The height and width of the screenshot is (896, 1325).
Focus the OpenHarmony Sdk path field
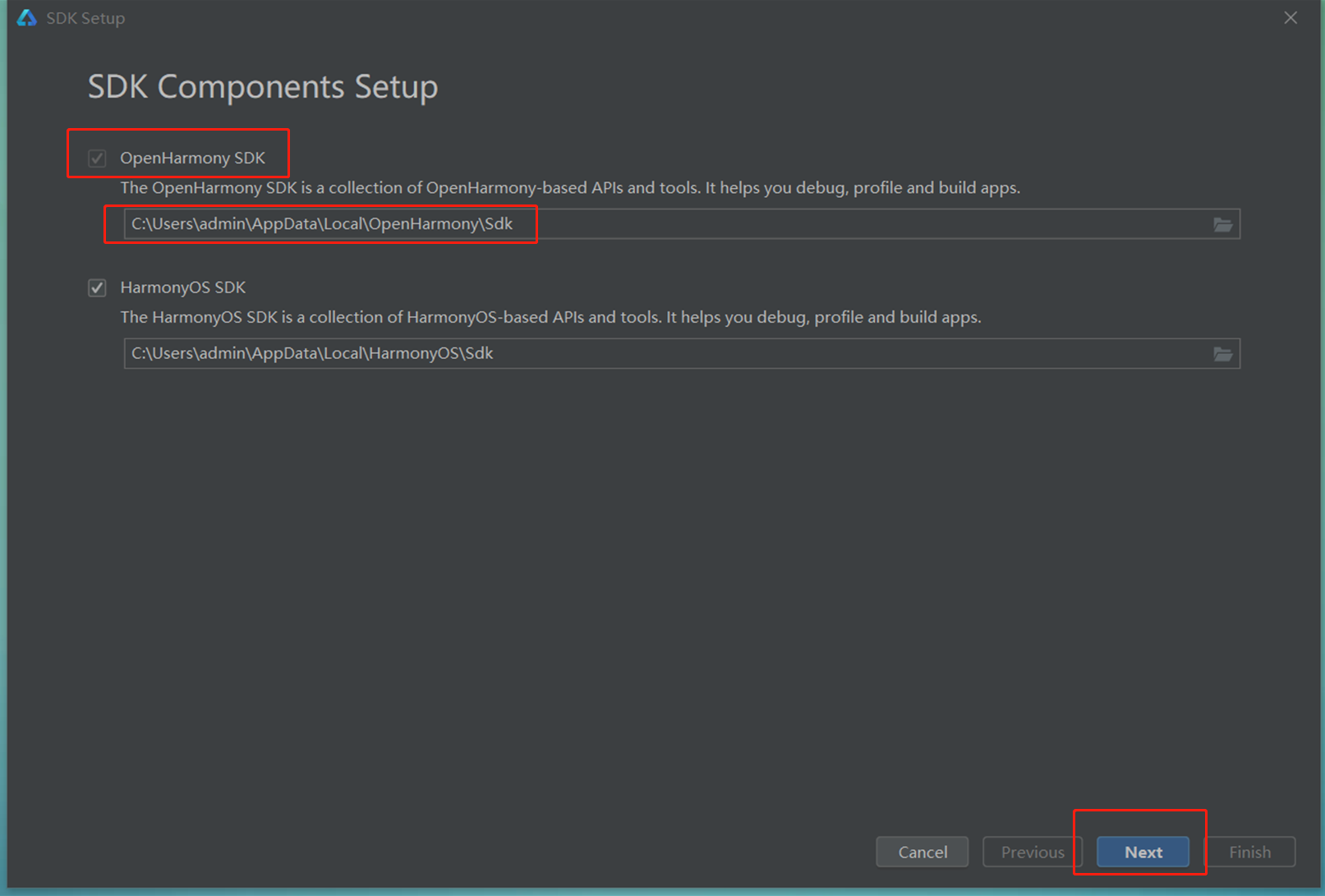pos(665,224)
